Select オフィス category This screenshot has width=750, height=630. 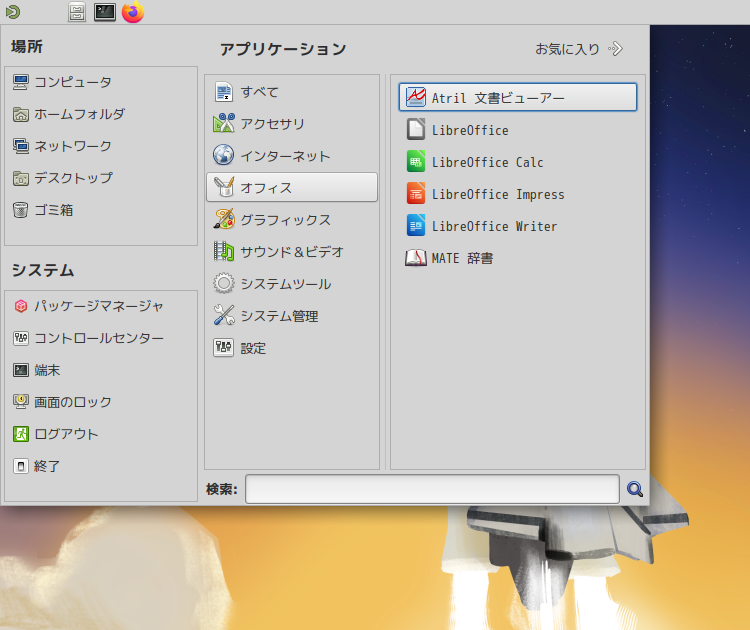pyautogui.click(x=292, y=187)
